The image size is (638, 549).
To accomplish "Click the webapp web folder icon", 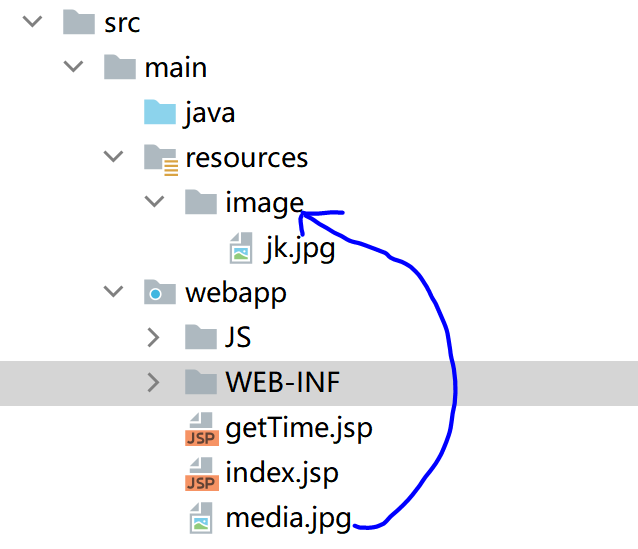I will click(160, 292).
